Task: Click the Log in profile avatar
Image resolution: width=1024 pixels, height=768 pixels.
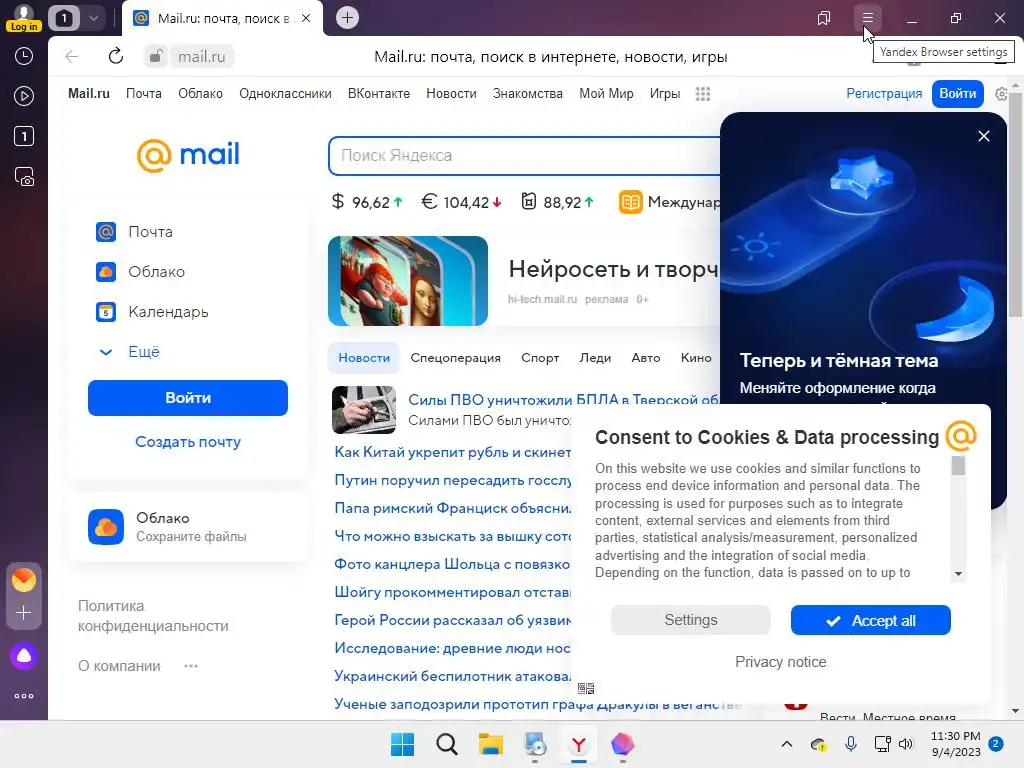Action: tap(24, 18)
